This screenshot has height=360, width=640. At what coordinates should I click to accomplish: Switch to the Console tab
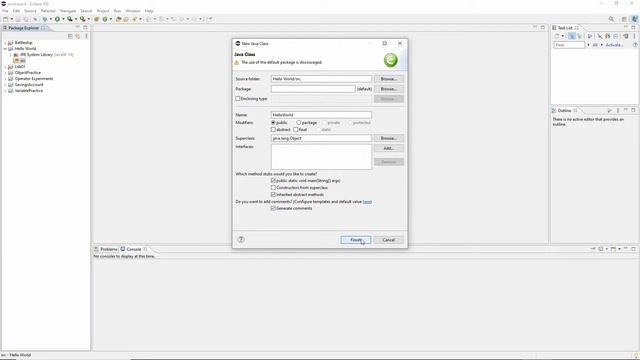(x=134, y=249)
